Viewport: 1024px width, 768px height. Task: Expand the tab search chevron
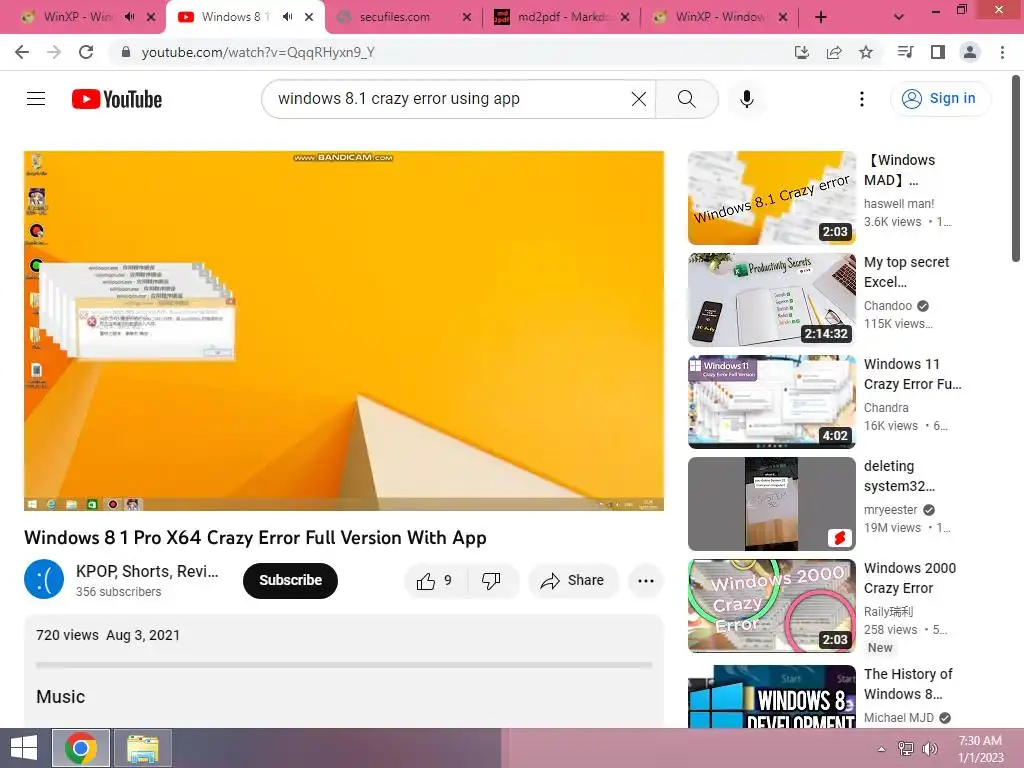pos(899,17)
